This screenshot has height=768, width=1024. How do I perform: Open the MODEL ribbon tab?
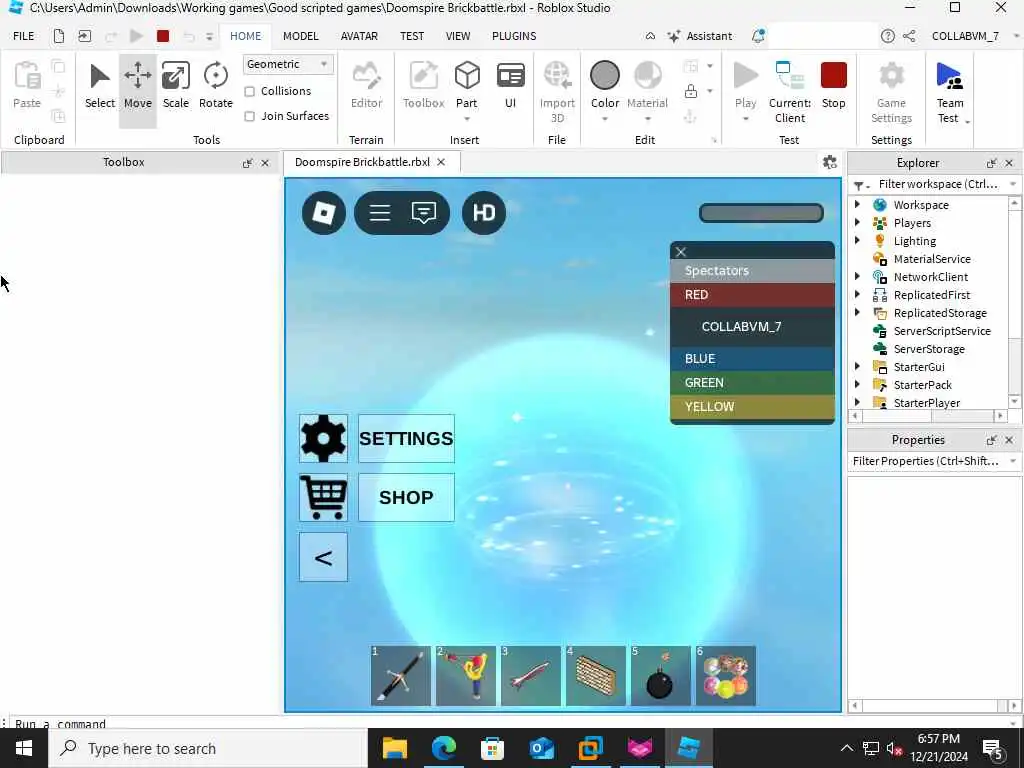(300, 36)
